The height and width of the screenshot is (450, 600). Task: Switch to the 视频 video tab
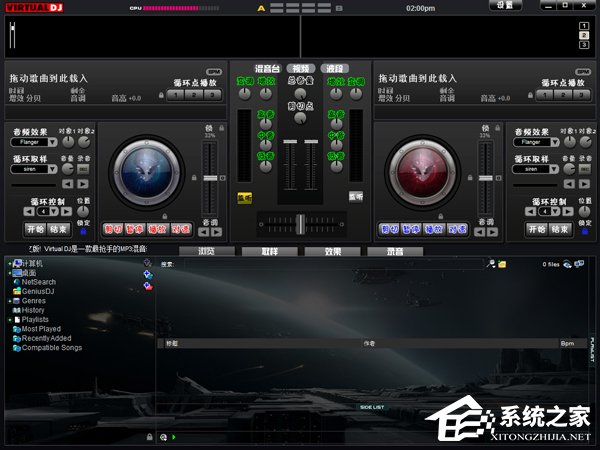click(x=301, y=69)
